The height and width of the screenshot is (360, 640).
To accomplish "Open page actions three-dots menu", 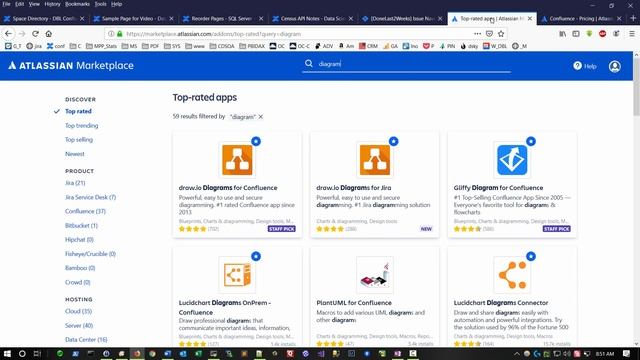I will [x=477, y=34].
